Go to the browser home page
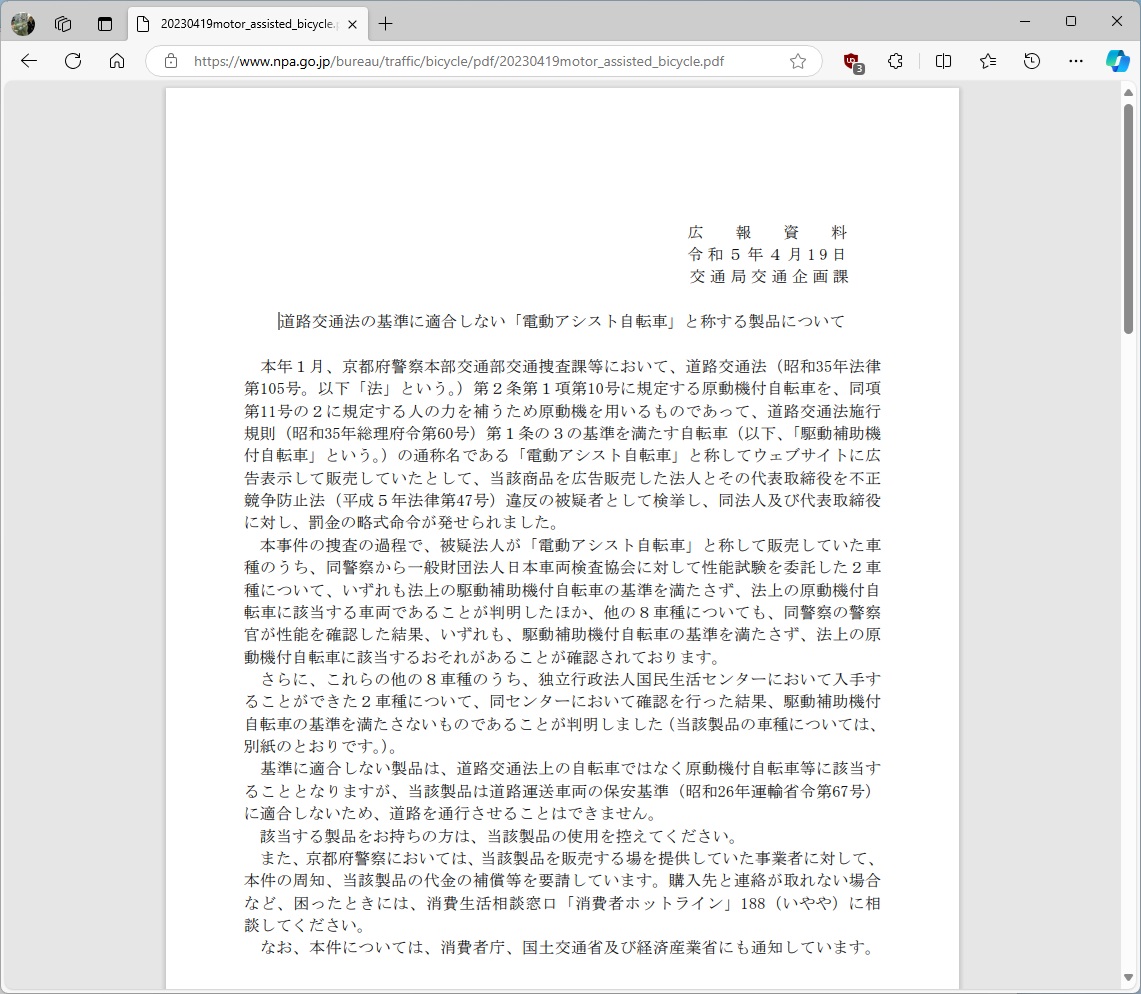Image resolution: width=1141 pixels, height=994 pixels. point(116,61)
